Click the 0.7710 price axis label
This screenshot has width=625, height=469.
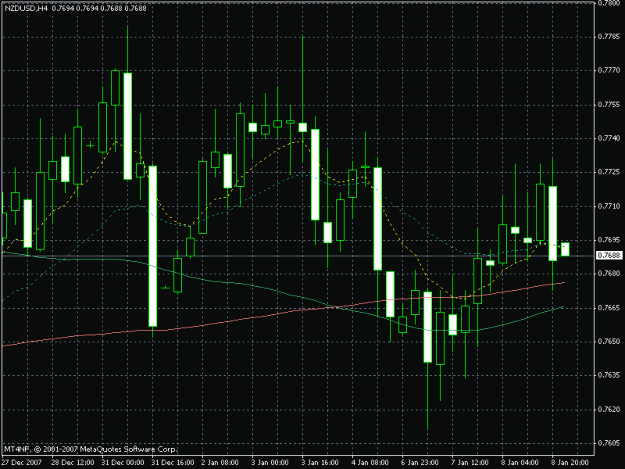(609, 206)
